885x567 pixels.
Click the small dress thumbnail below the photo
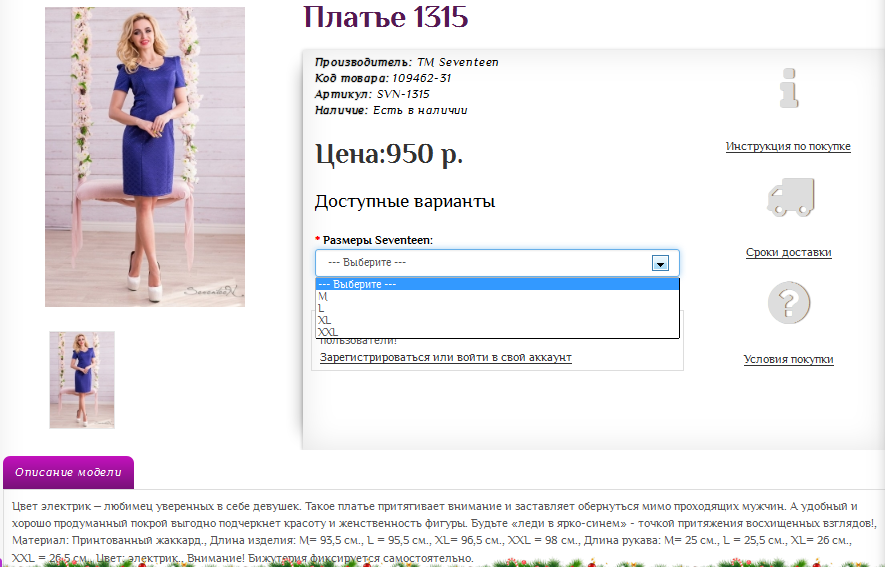[82, 380]
